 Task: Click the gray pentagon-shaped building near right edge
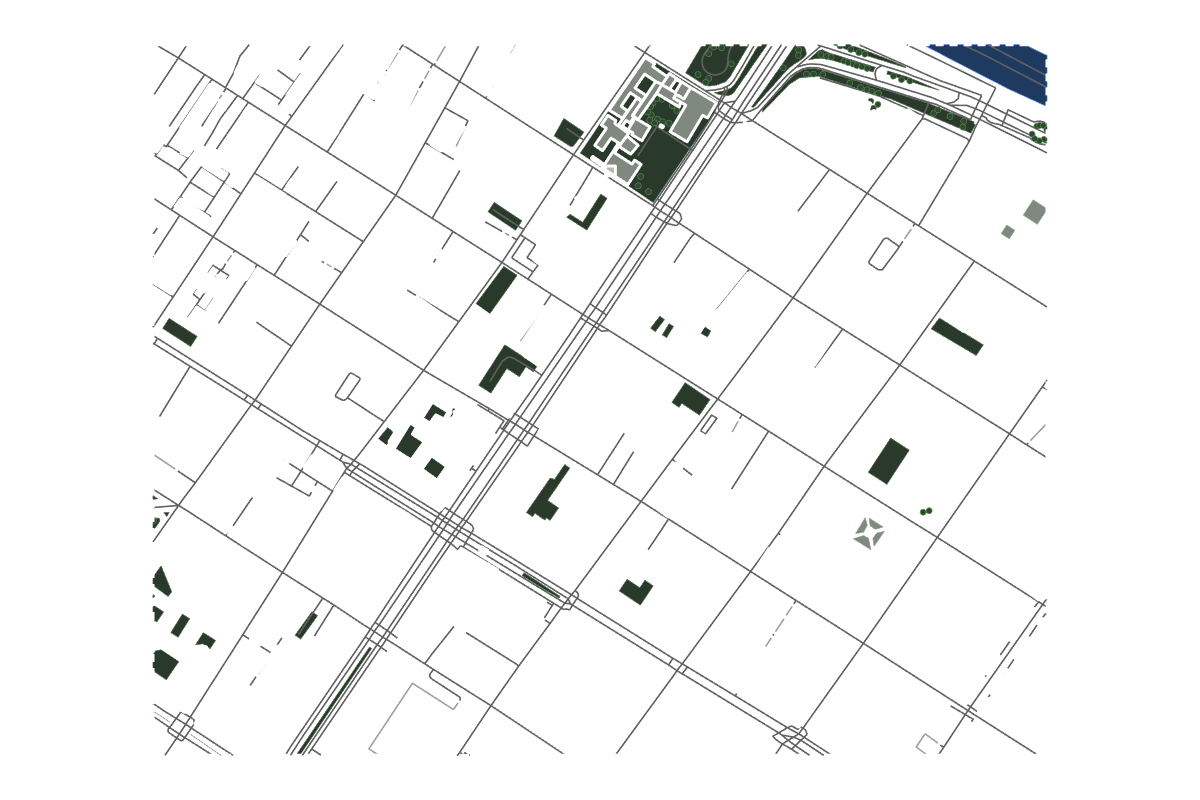(1035, 211)
